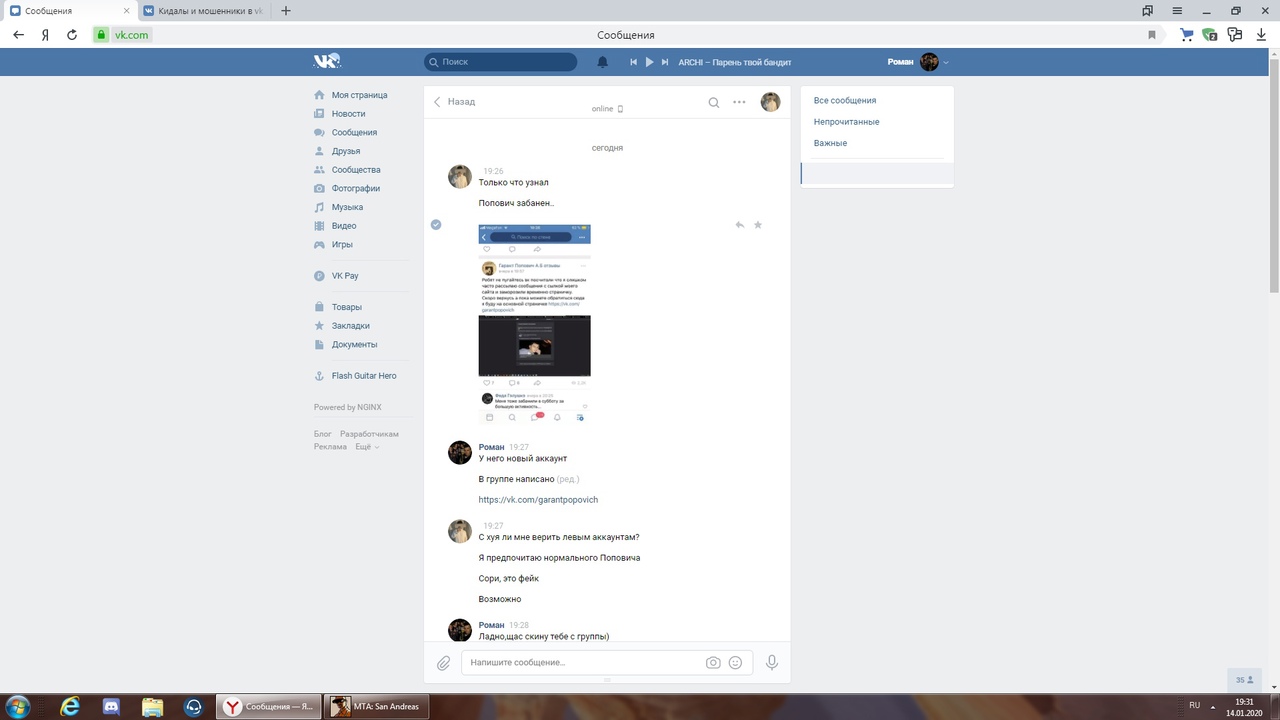Search within the conversation using magnifier icon
This screenshot has width=1280, height=720.
(x=714, y=102)
